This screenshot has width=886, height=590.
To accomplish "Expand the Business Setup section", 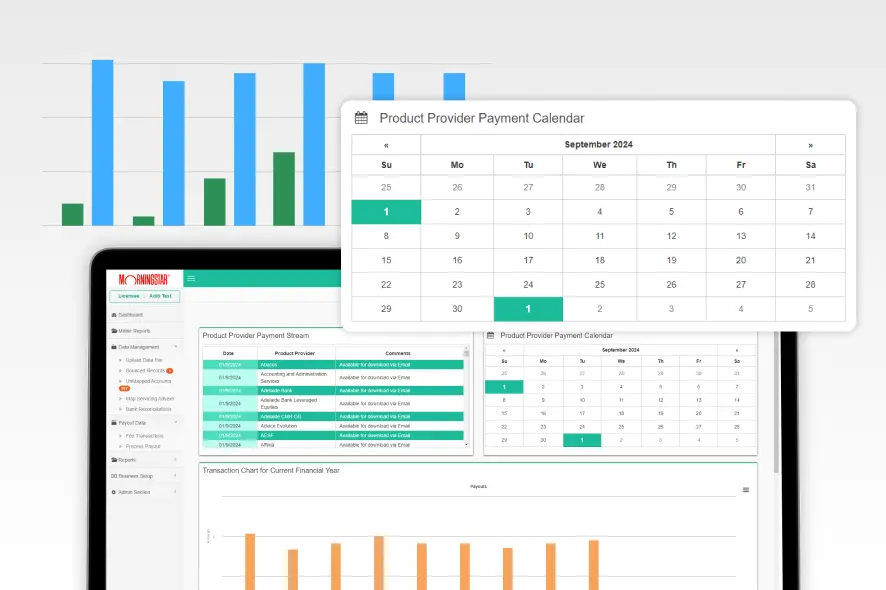I will click(145, 476).
